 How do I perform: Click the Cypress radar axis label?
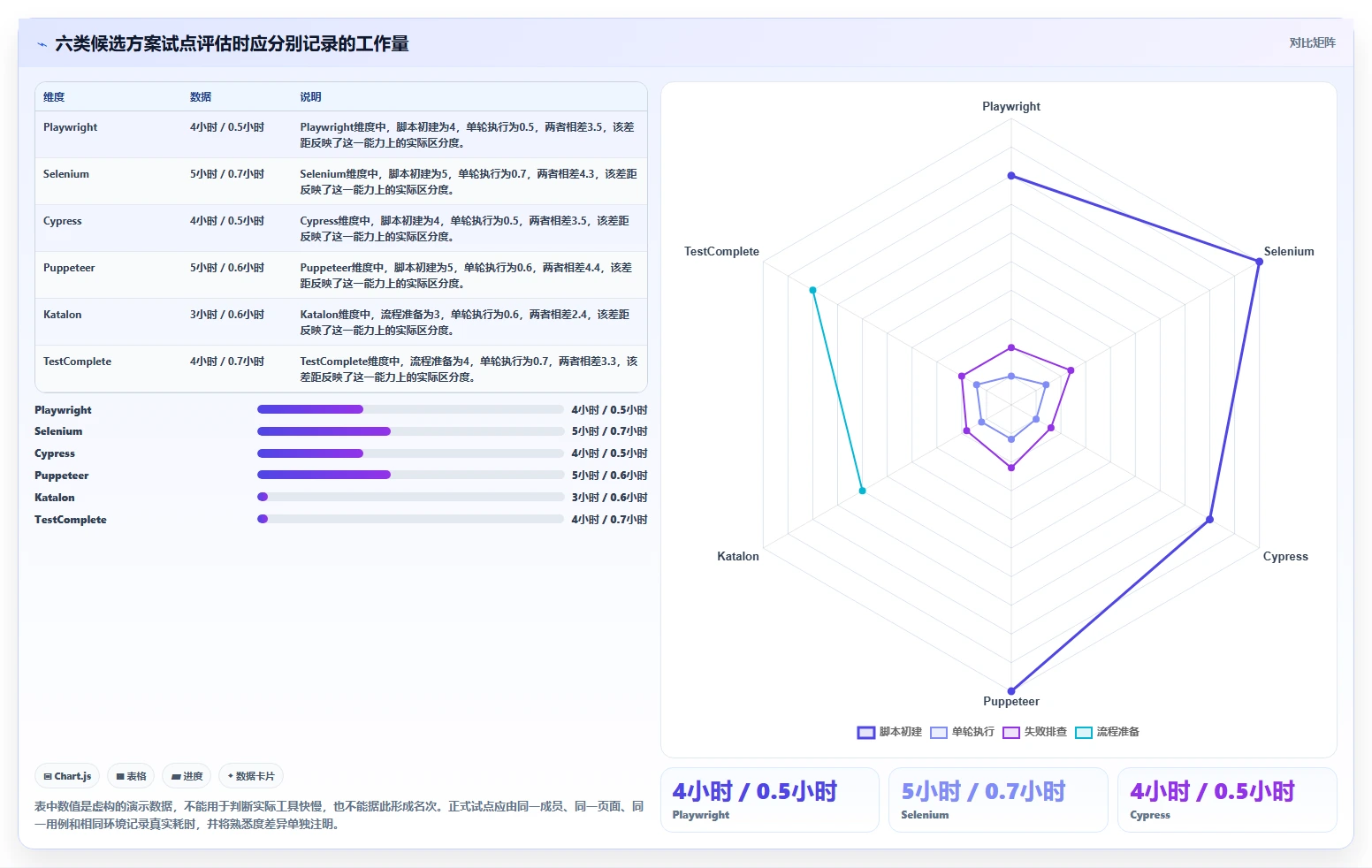pos(1285,556)
